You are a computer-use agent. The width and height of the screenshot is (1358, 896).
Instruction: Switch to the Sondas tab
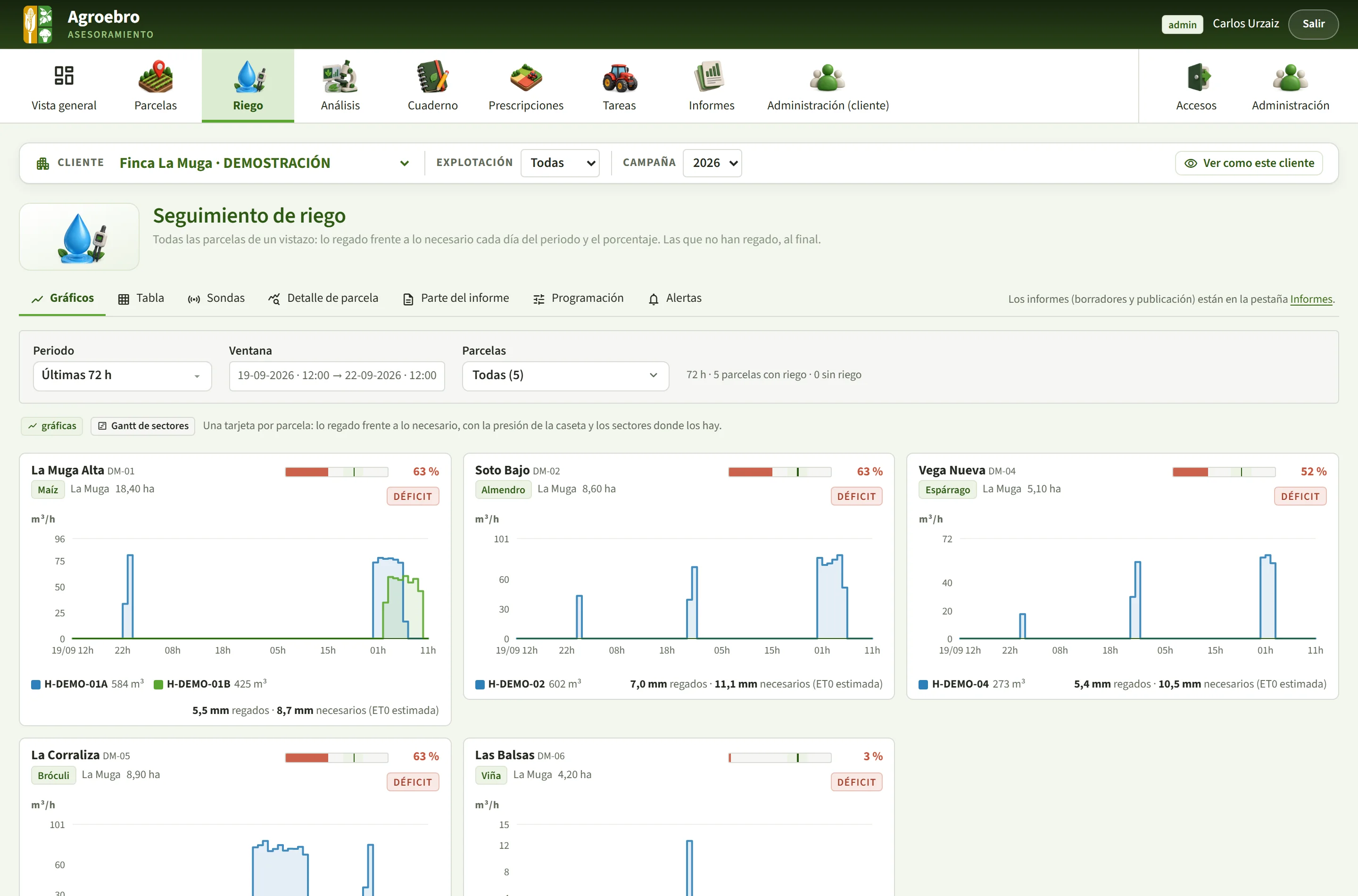point(216,299)
